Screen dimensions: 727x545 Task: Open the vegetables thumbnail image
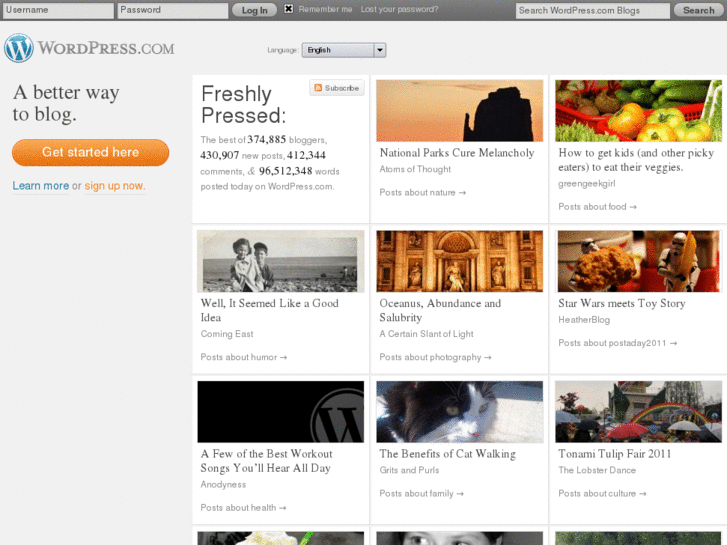coord(638,110)
